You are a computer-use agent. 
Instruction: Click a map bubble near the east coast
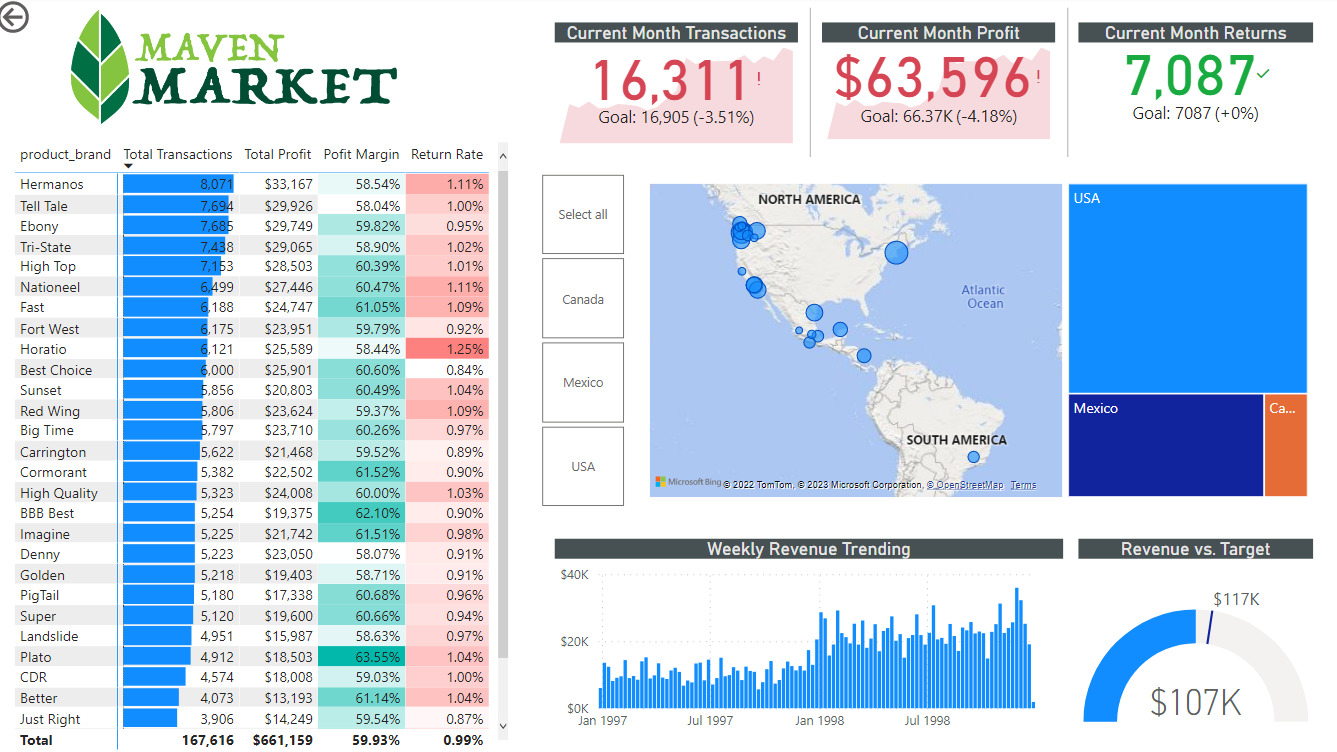[x=896, y=253]
